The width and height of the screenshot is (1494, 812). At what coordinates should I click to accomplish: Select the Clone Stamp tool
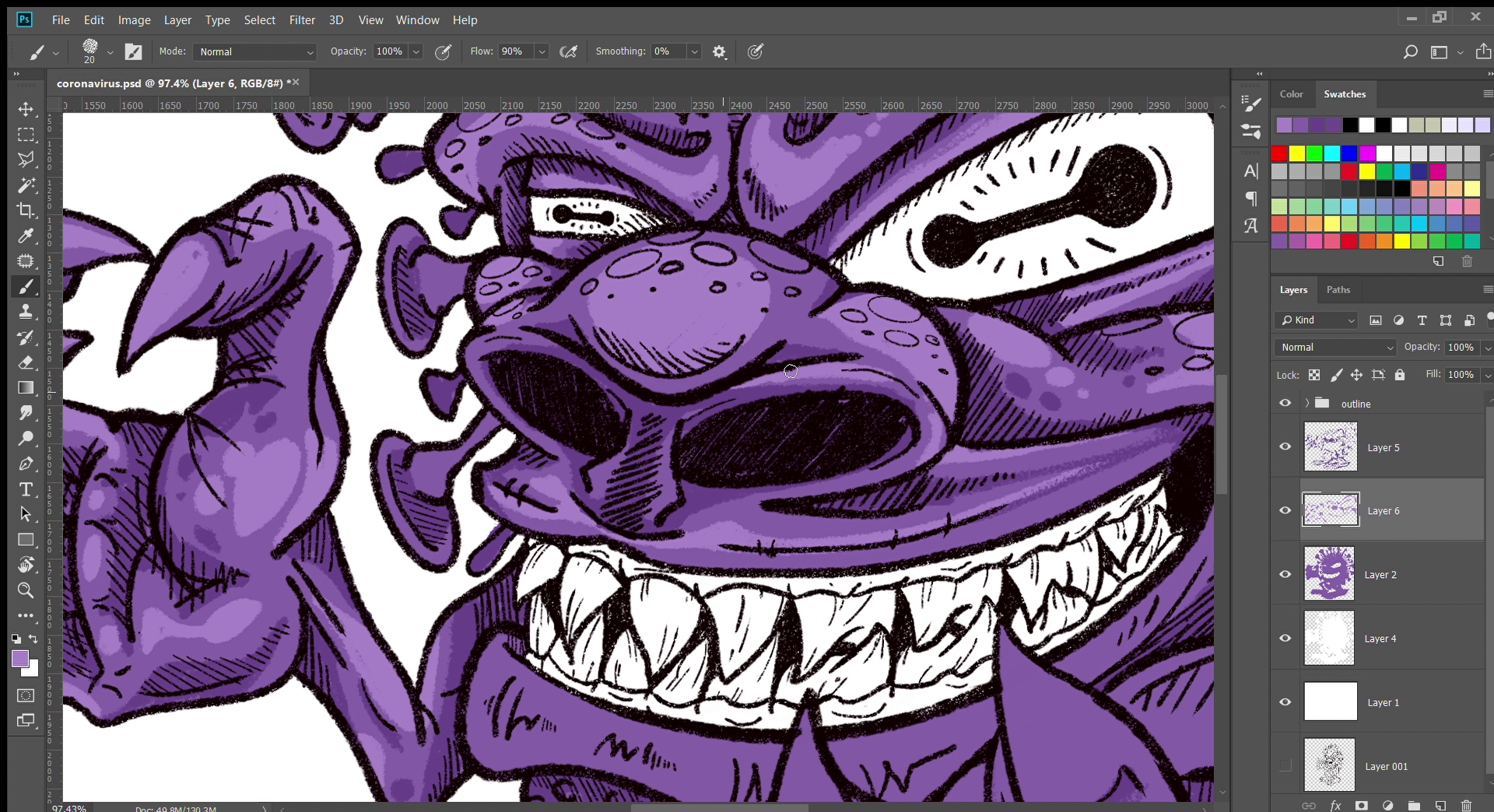[26, 312]
